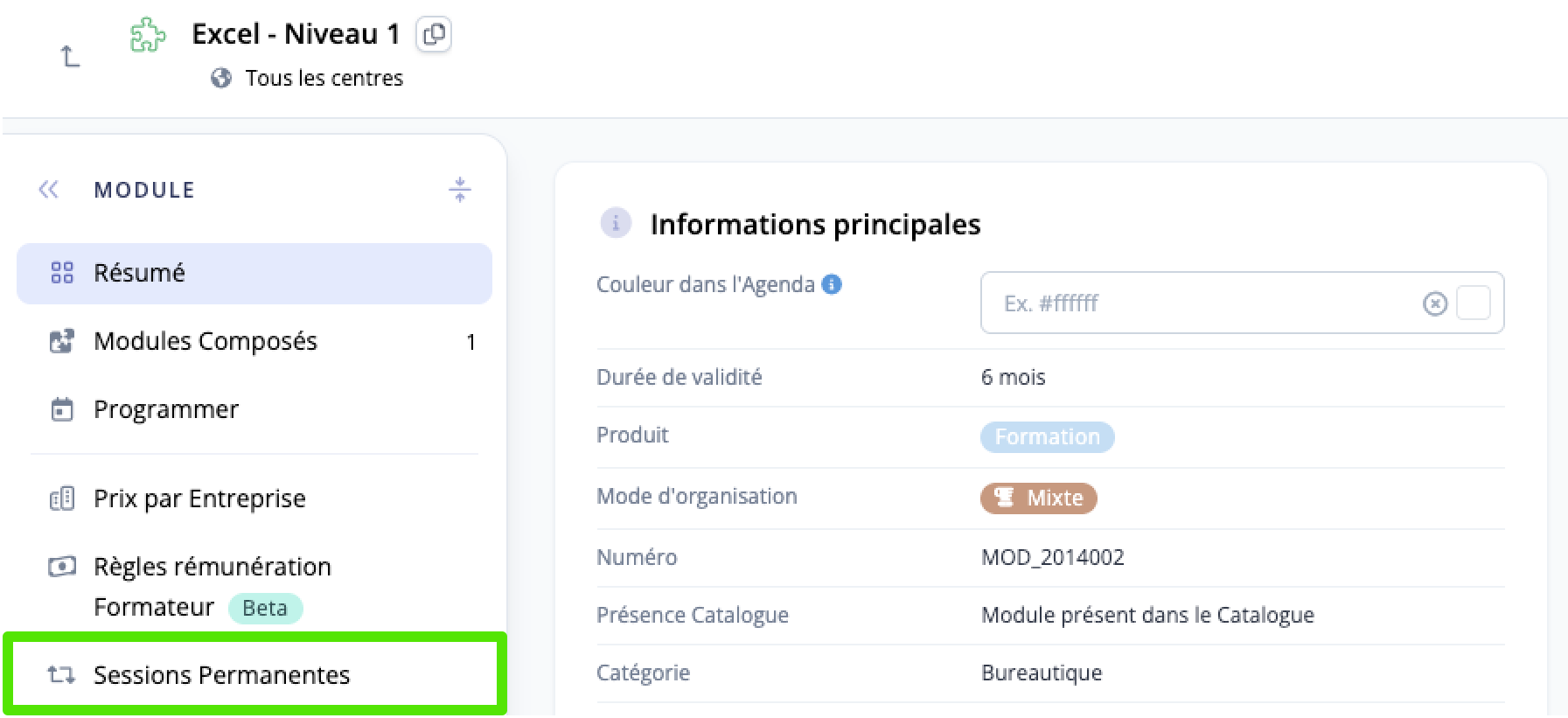Copy the module title with the duplicate icon
Image resolution: width=1568 pixels, height=718 pixels.
click(434, 34)
